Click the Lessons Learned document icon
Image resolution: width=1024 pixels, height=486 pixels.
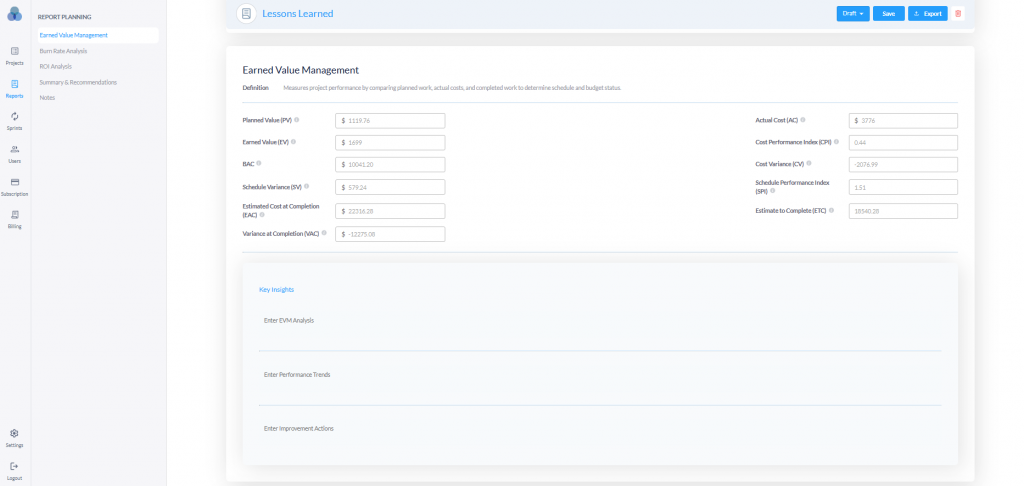coord(246,14)
